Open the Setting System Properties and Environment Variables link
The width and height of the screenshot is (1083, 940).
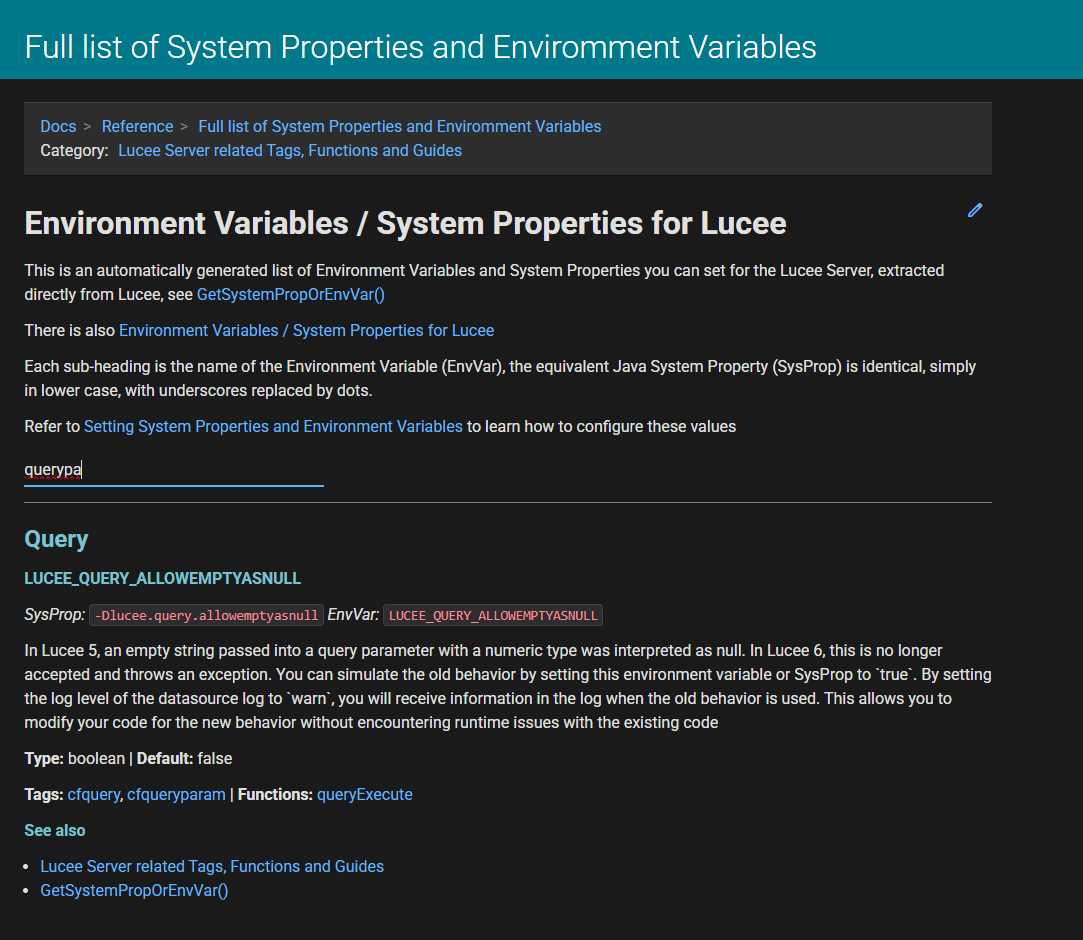click(273, 426)
